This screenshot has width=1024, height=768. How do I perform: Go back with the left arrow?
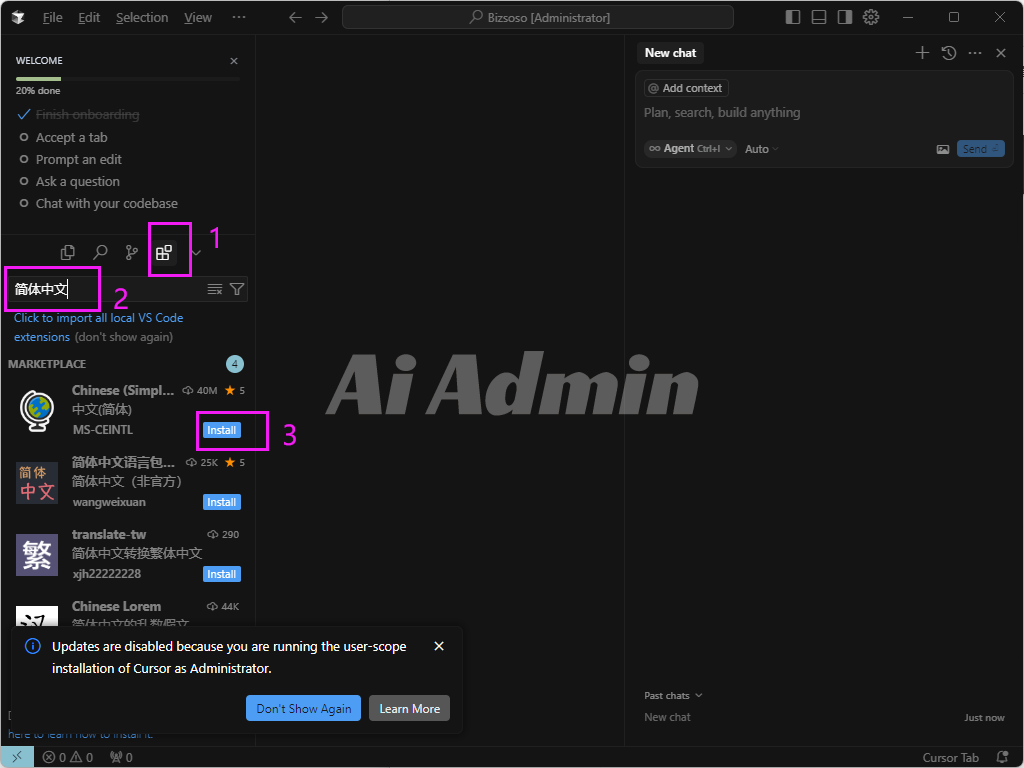[x=295, y=18]
